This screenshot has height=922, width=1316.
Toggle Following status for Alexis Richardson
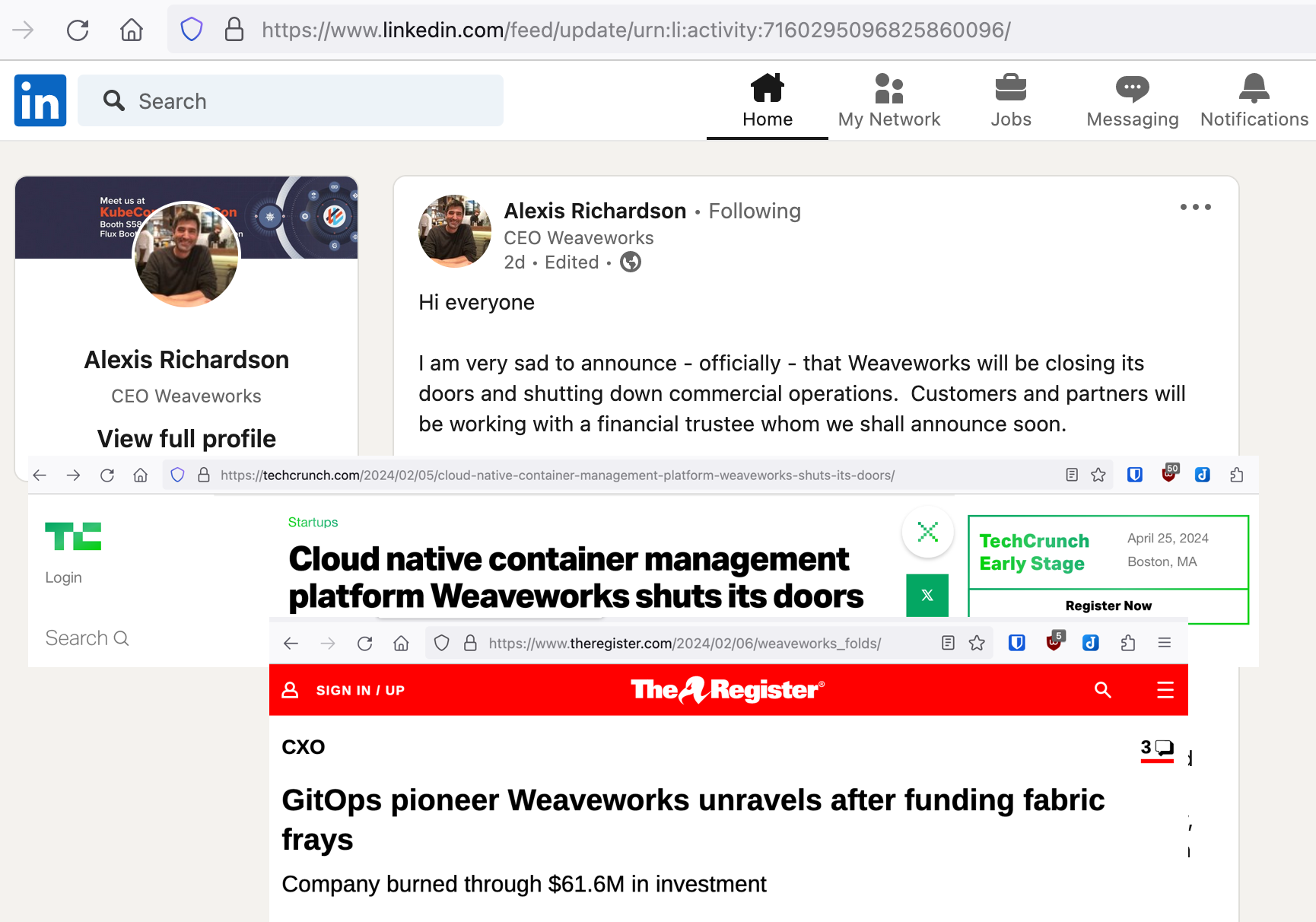[754, 211]
